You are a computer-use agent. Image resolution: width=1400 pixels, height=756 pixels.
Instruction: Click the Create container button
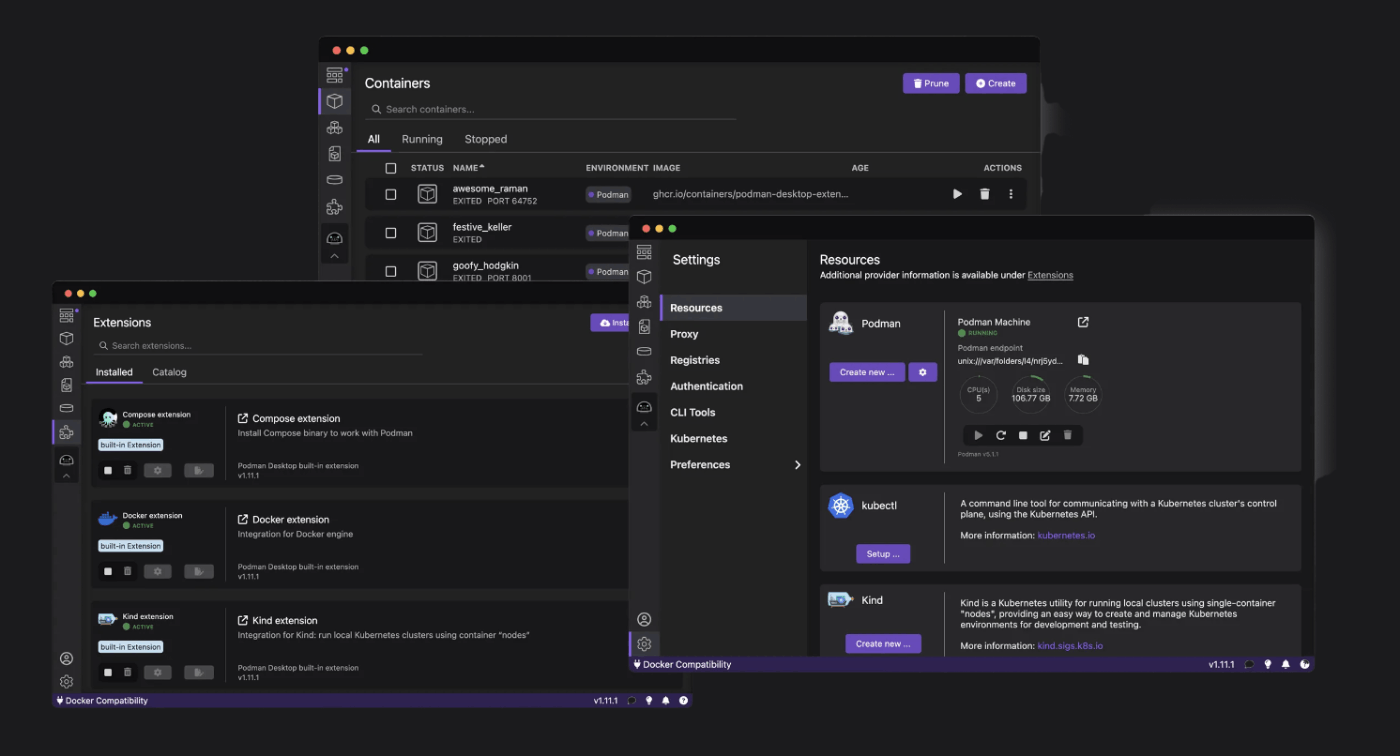(x=996, y=83)
